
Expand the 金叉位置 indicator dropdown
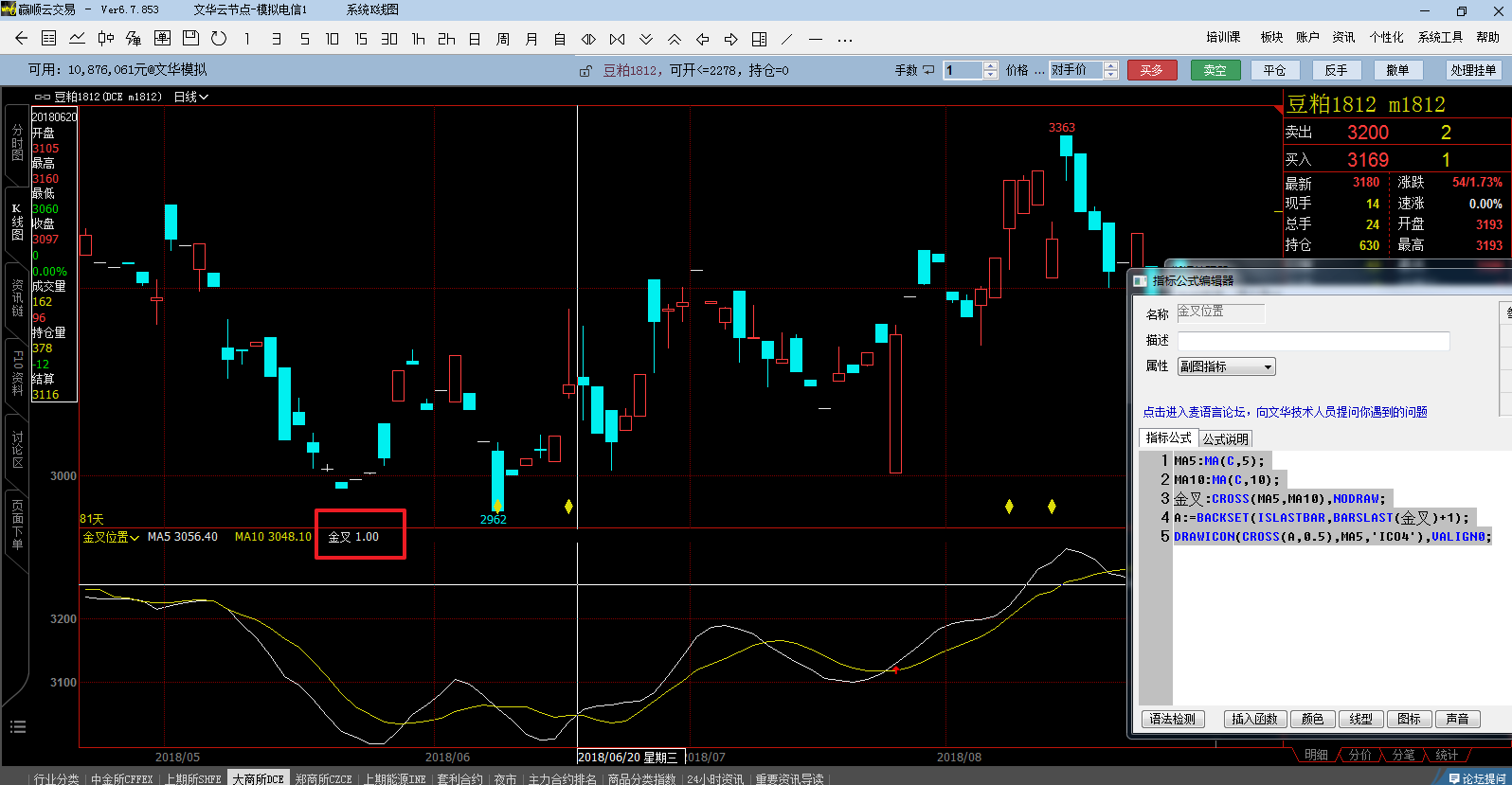click(111, 537)
